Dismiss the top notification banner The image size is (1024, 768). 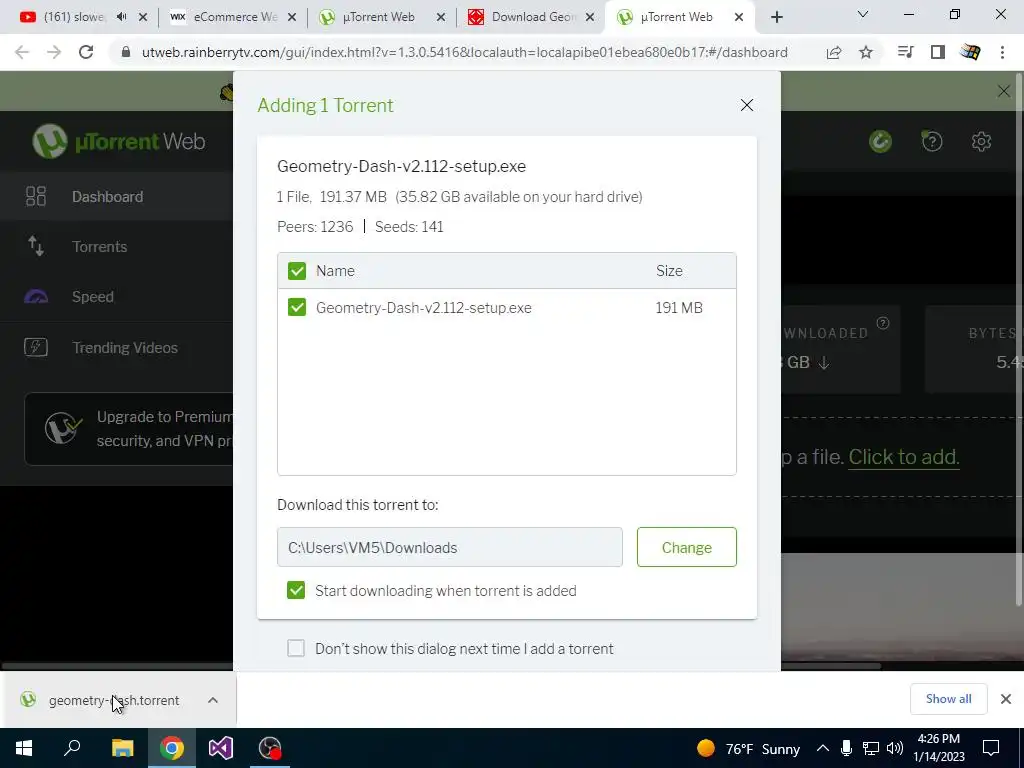pyautogui.click(x=1004, y=91)
